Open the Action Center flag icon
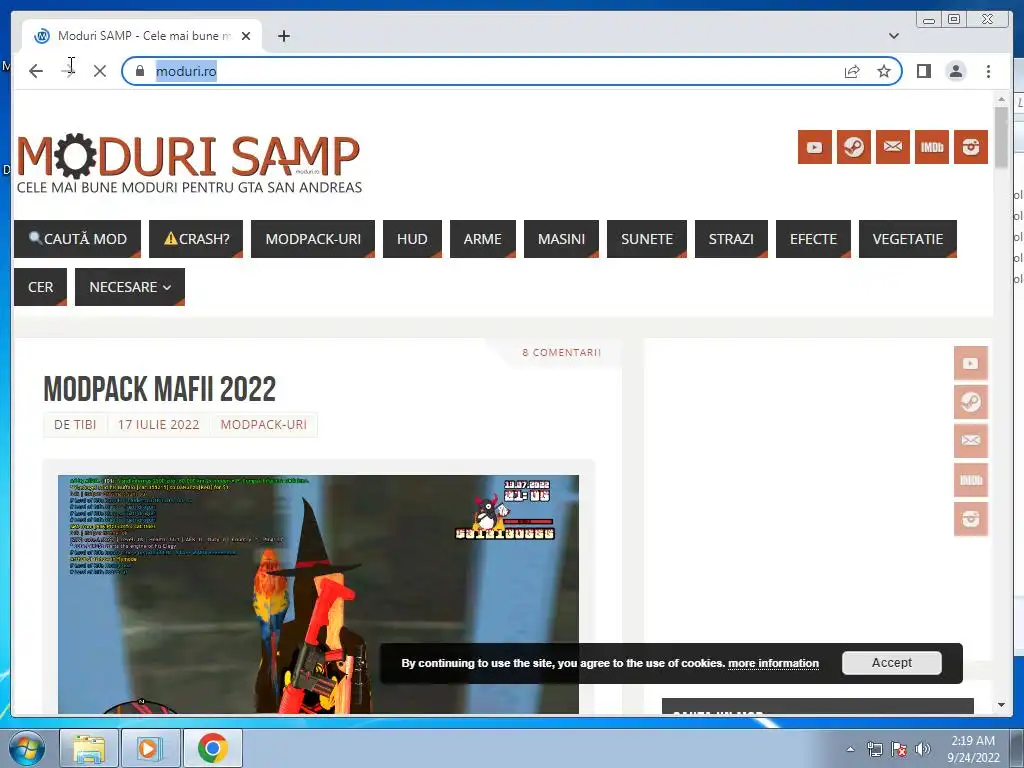The image size is (1024, 768). pyautogui.click(x=899, y=749)
